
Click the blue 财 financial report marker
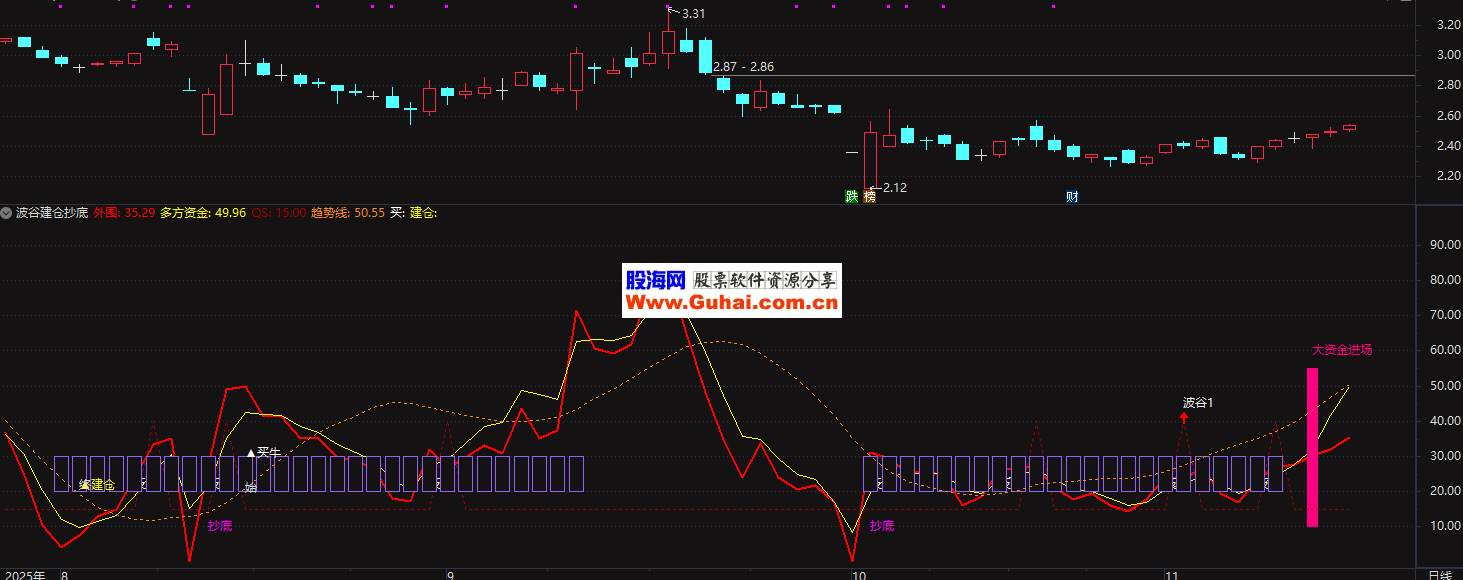pos(1072,197)
